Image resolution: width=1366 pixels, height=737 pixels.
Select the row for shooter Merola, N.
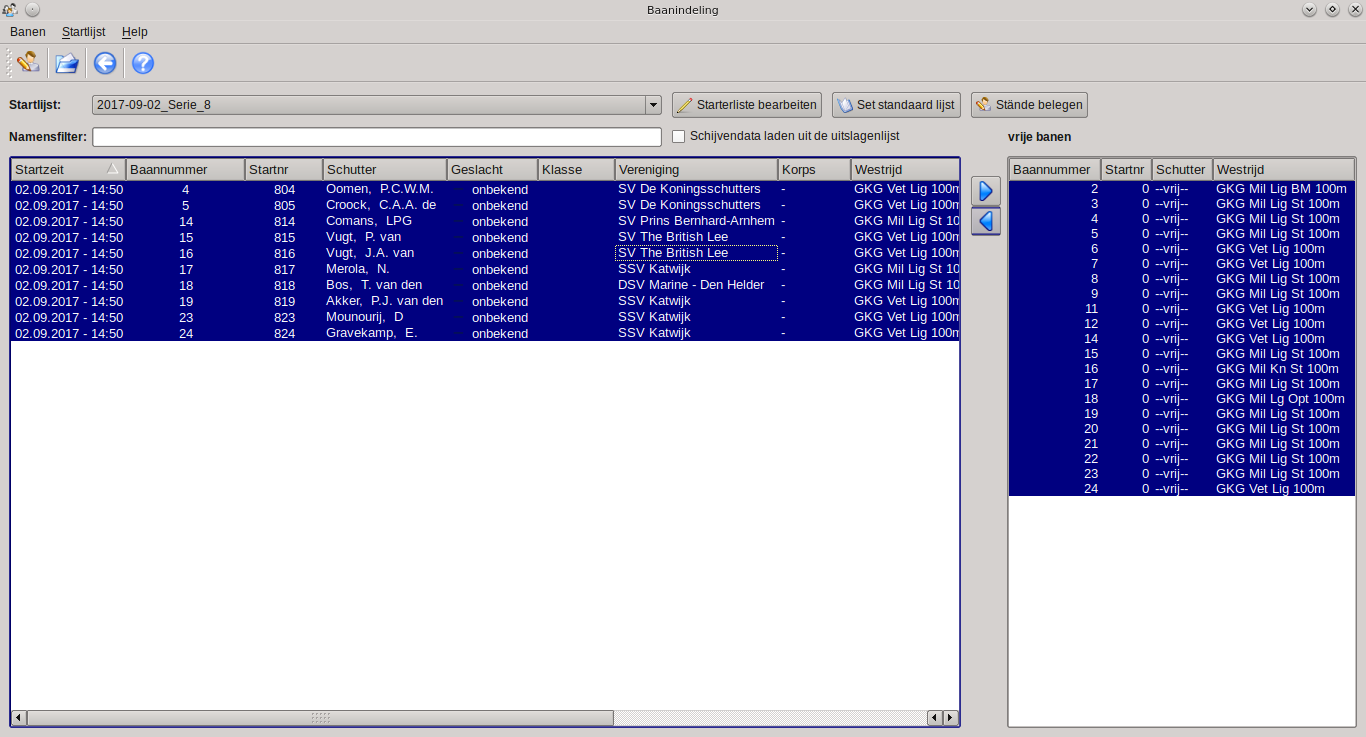click(357, 269)
